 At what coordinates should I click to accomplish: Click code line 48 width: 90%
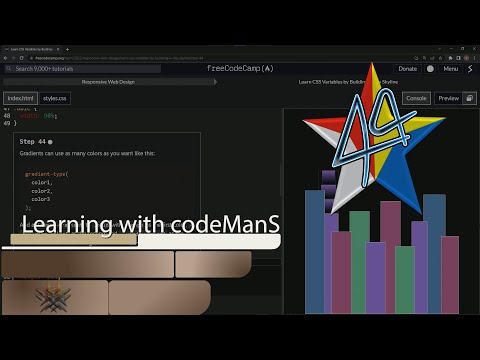[38, 116]
